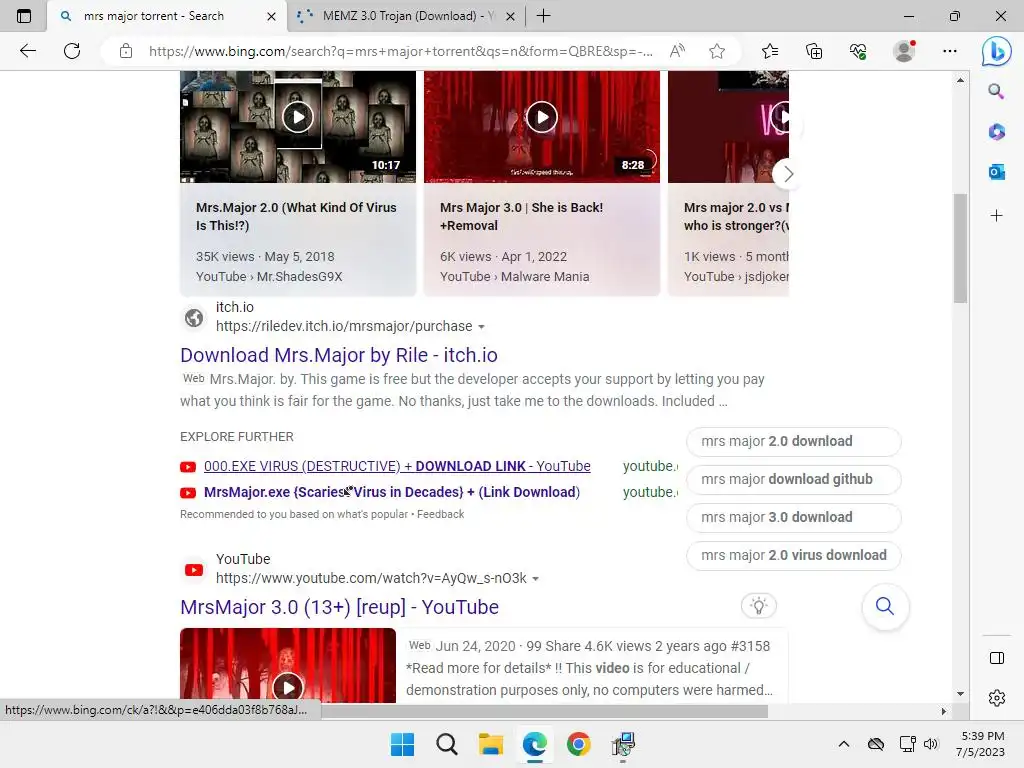The width and height of the screenshot is (1024, 768).
Task: Click the vertical scrollbar thumb
Action: coord(960,248)
